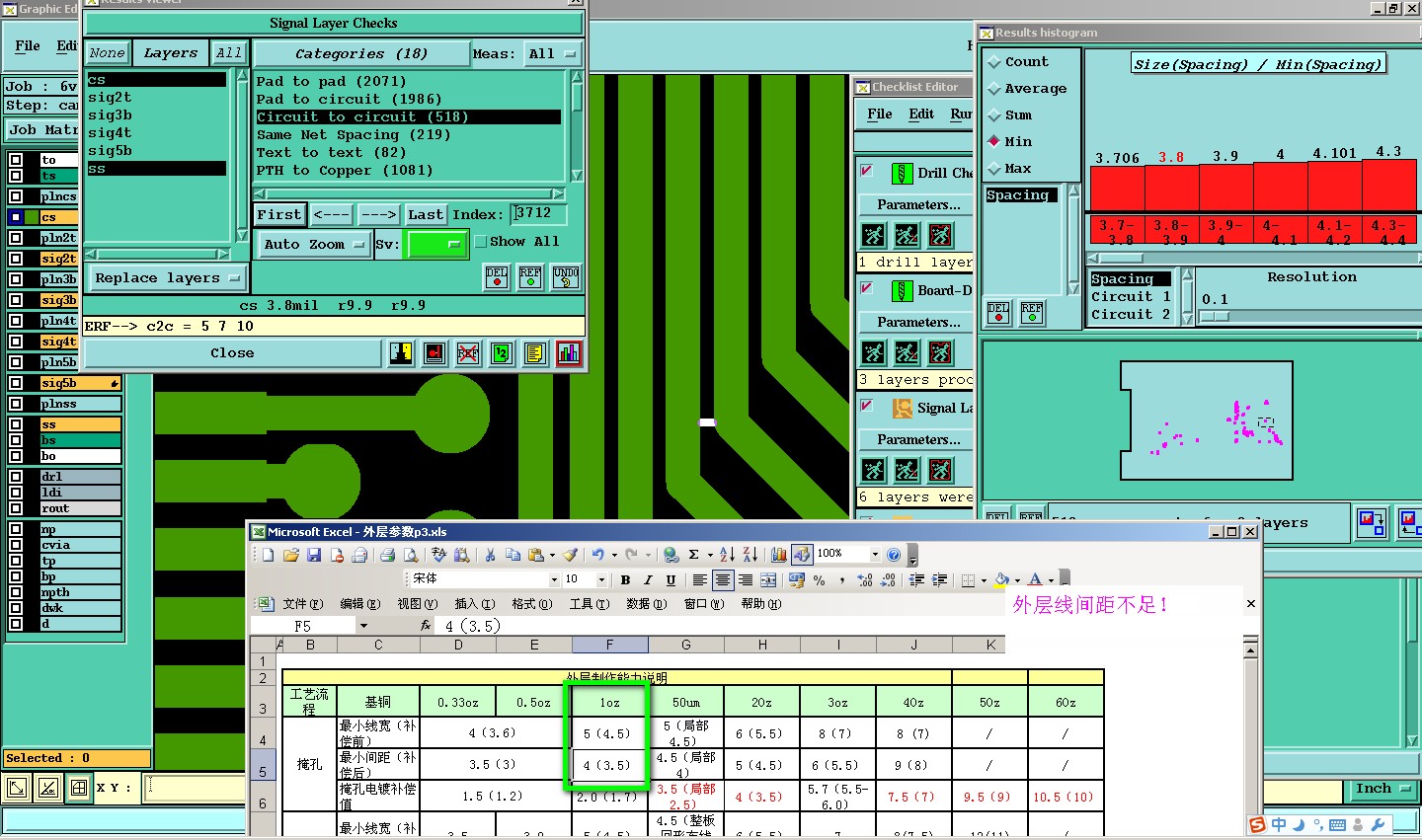Click the REF icon in Results histogram
This screenshot has height=840, width=1422.
pyautogui.click(x=1032, y=313)
